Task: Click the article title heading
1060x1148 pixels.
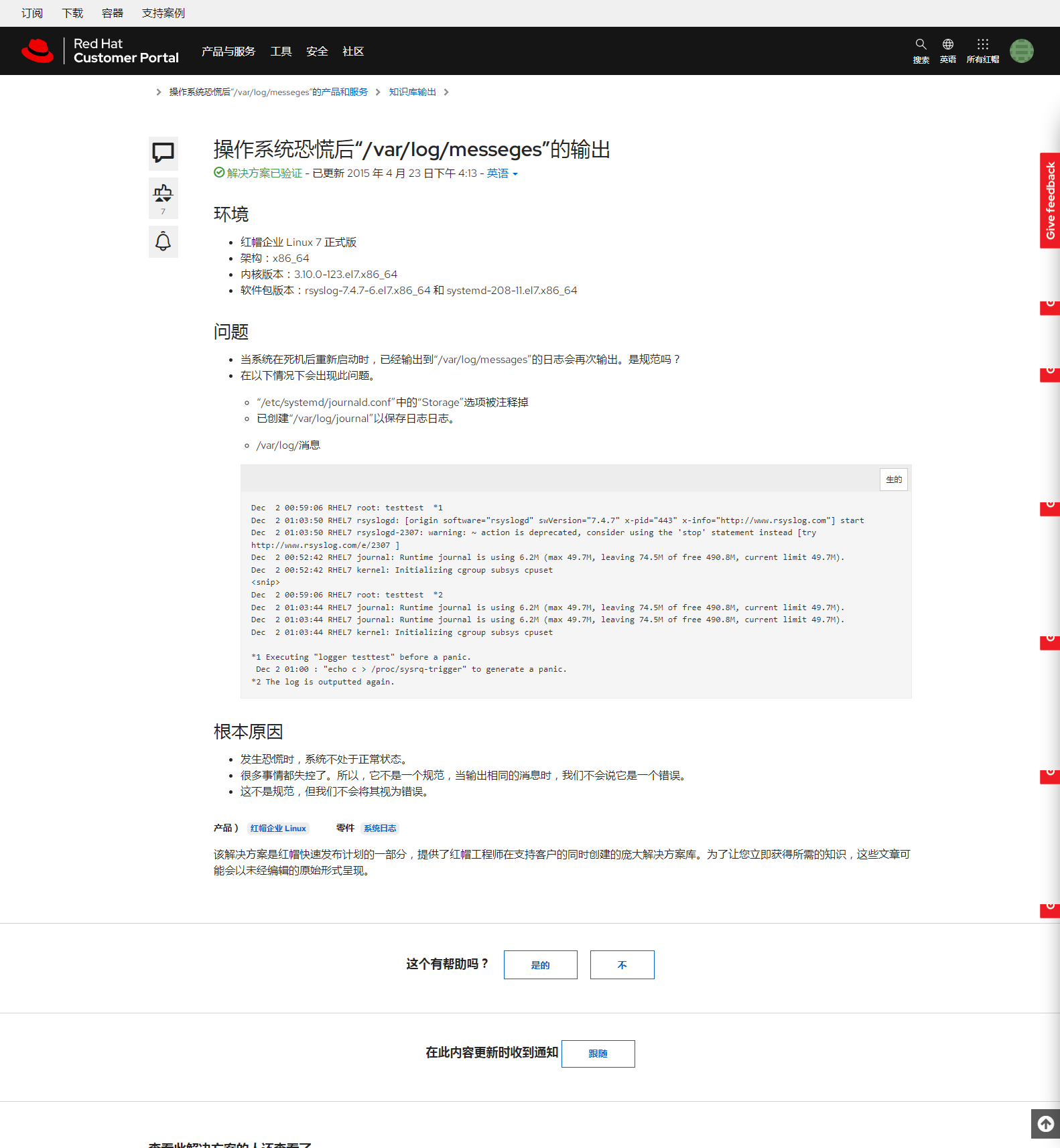Action: [x=411, y=149]
